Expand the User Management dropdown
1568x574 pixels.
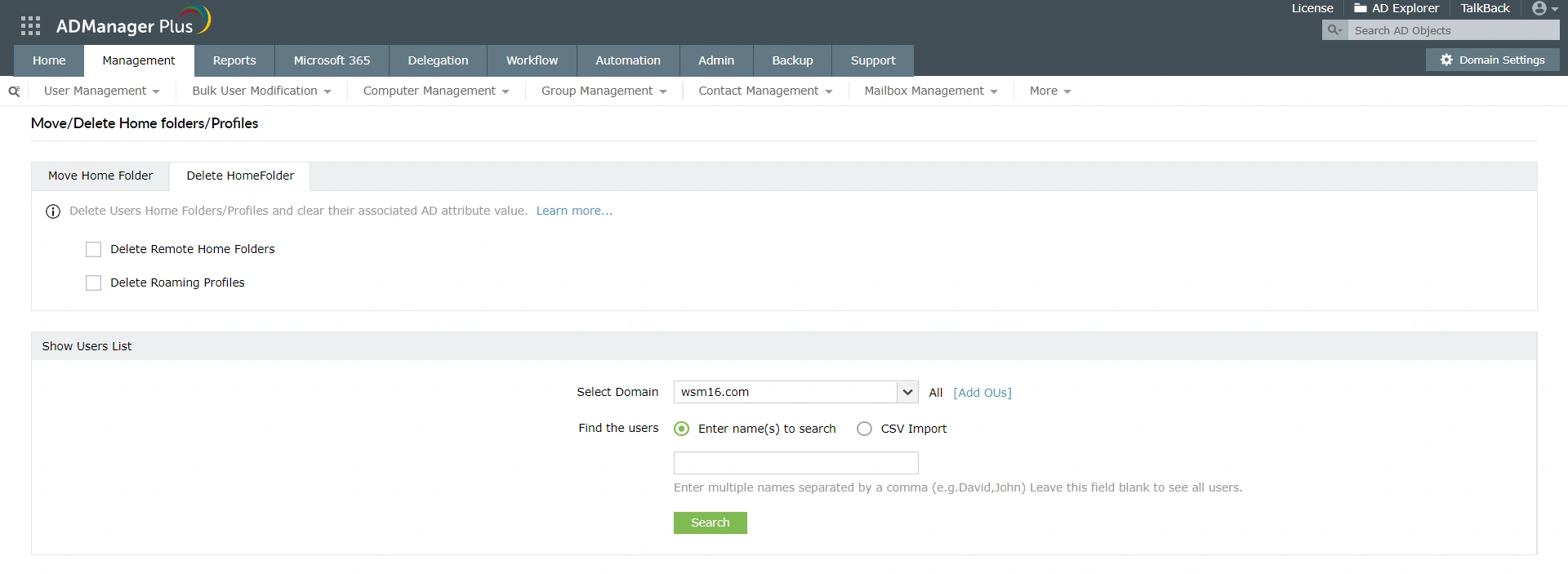pos(101,91)
